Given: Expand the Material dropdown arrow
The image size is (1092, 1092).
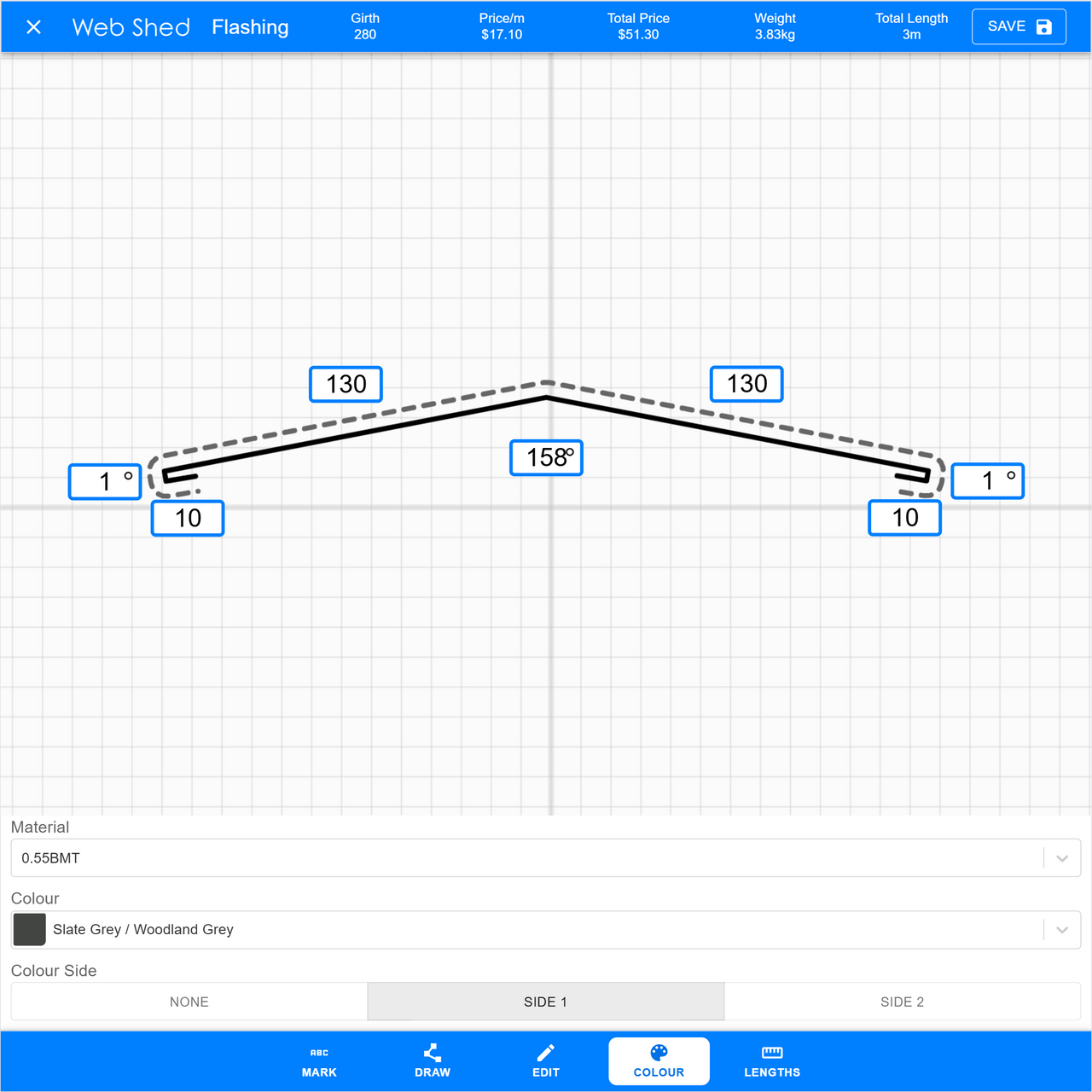Looking at the screenshot, I should (1062, 858).
